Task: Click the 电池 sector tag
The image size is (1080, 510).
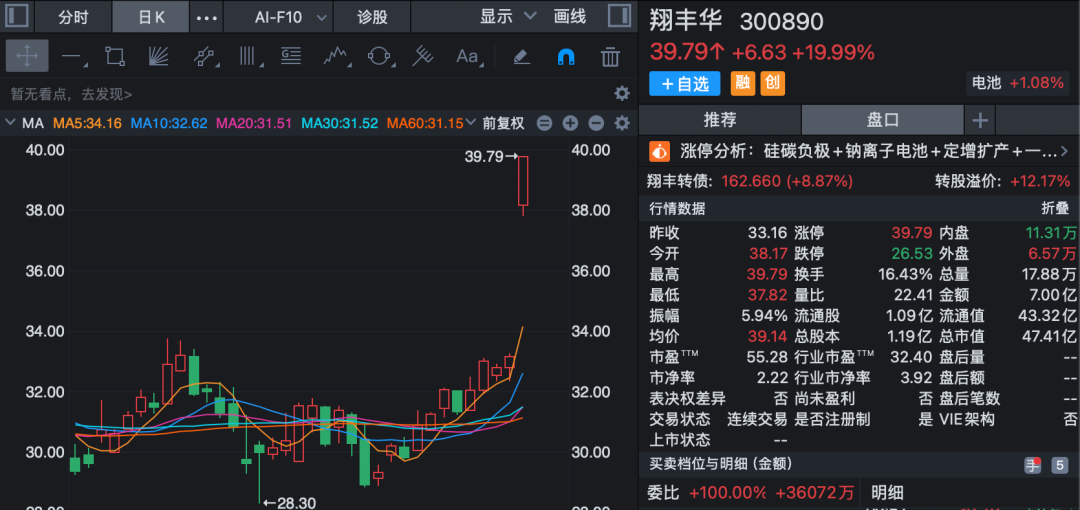Action: pyautogui.click(x=986, y=83)
